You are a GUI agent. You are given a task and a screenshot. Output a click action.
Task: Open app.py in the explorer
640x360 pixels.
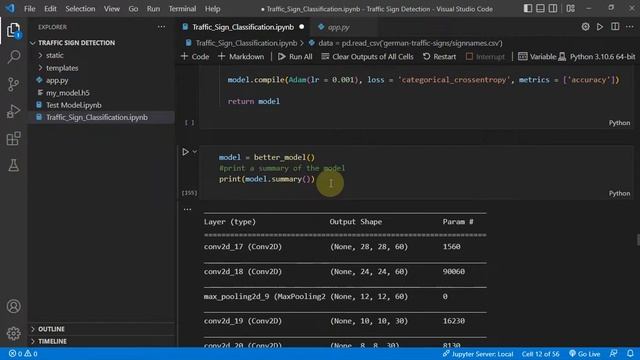[x=57, y=80]
